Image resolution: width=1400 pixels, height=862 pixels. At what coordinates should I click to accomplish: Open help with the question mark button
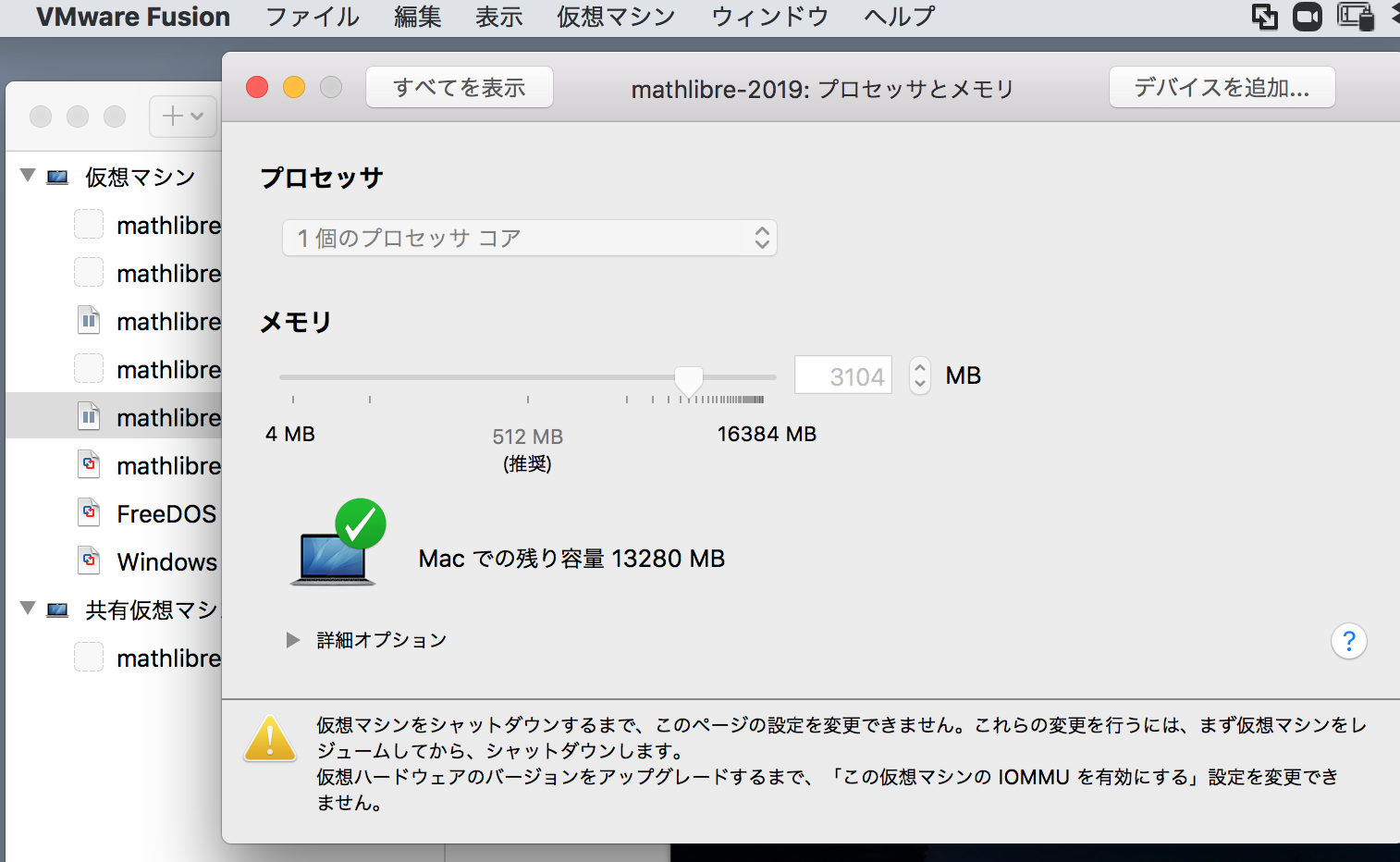pyautogui.click(x=1349, y=641)
